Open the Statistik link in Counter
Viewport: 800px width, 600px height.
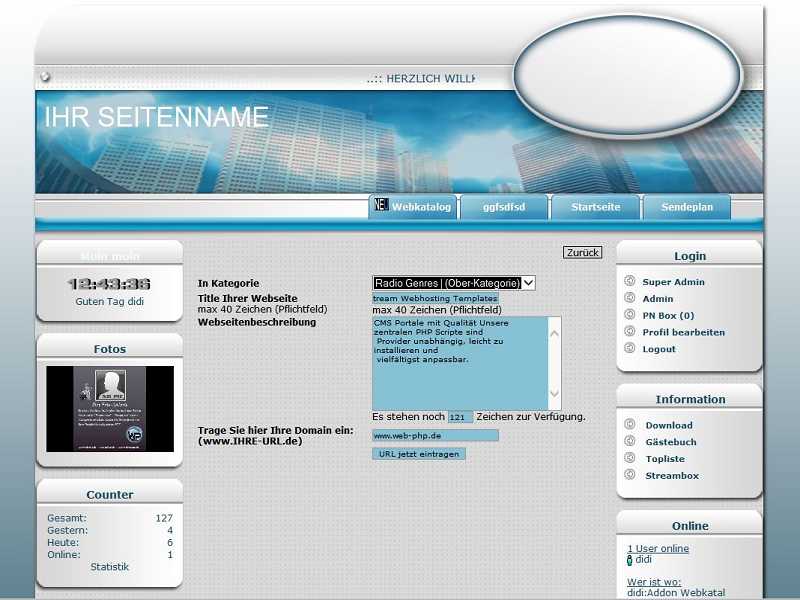pyautogui.click(x=110, y=567)
